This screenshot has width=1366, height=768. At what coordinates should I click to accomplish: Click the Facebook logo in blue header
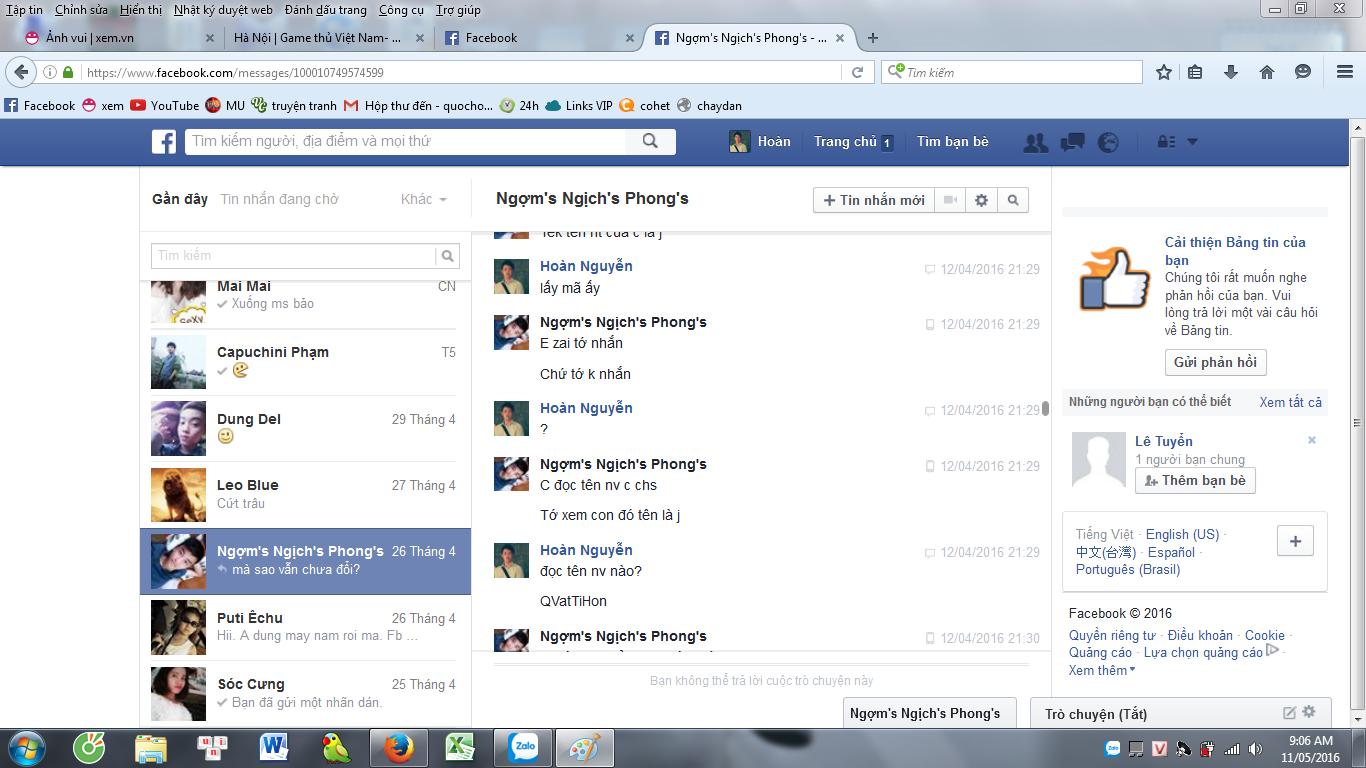[164, 142]
